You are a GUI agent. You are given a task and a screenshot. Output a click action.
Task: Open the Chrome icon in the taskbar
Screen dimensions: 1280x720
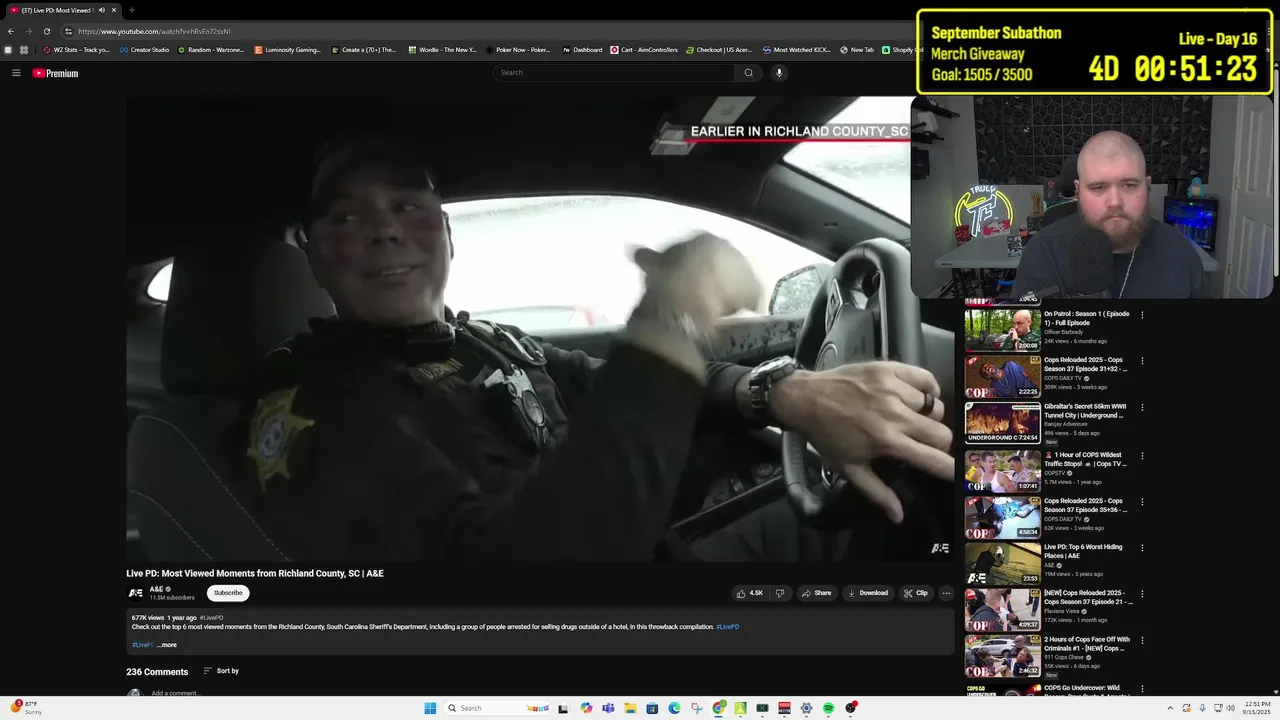718,708
